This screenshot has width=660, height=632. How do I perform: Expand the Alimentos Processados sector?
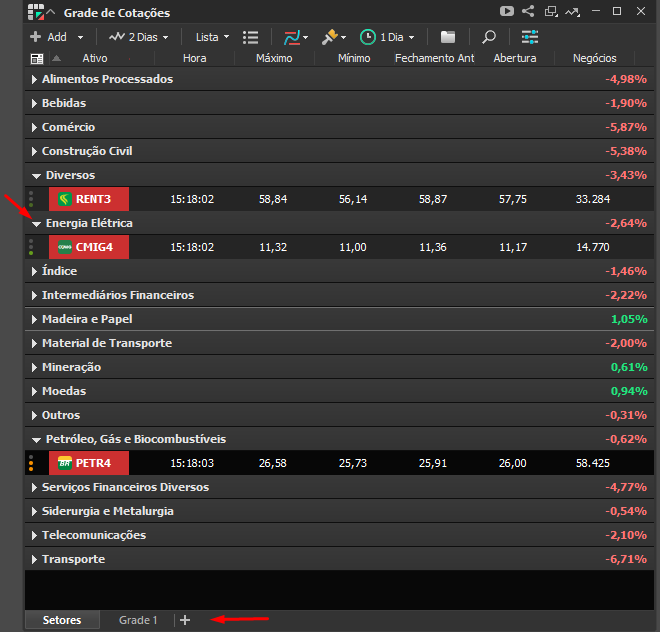point(35,79)
